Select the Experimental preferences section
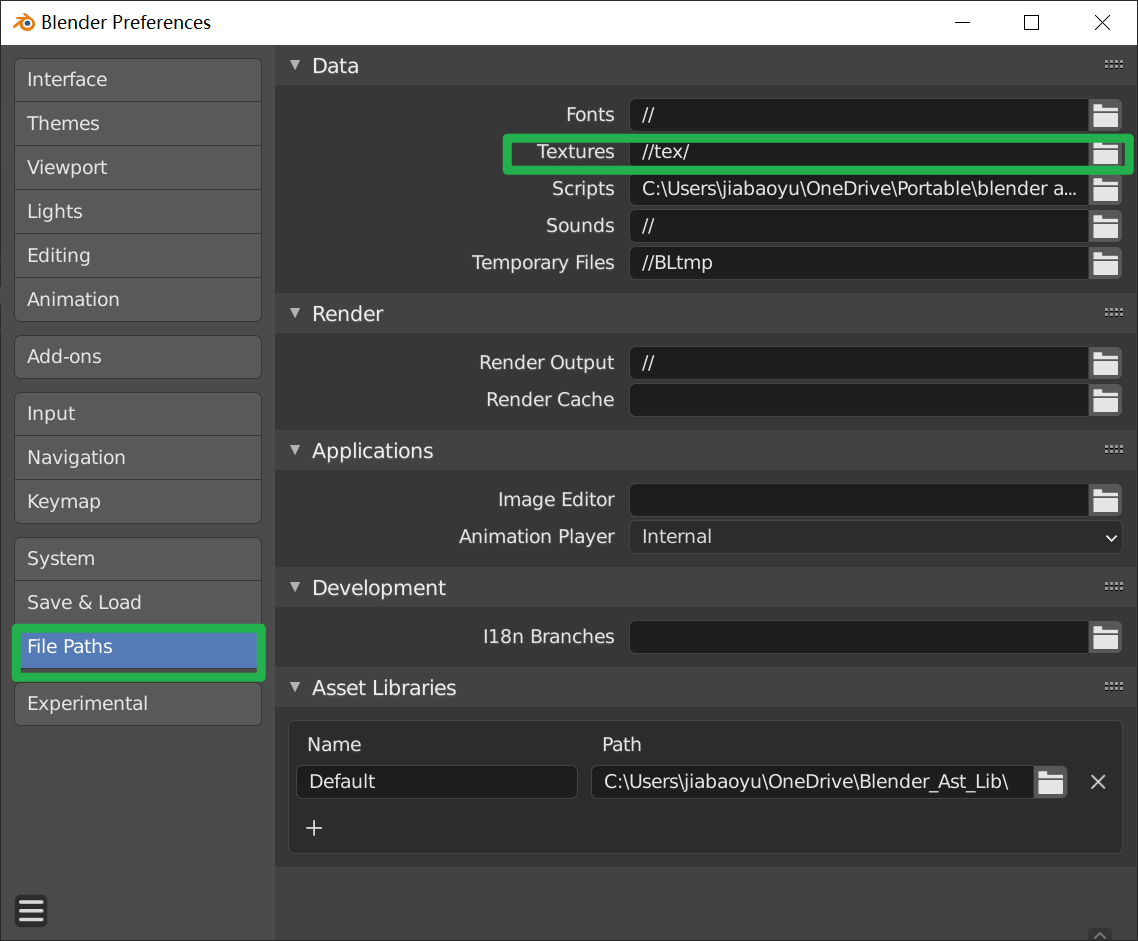This screenshot has width=1138, height=941. (138, 704)
